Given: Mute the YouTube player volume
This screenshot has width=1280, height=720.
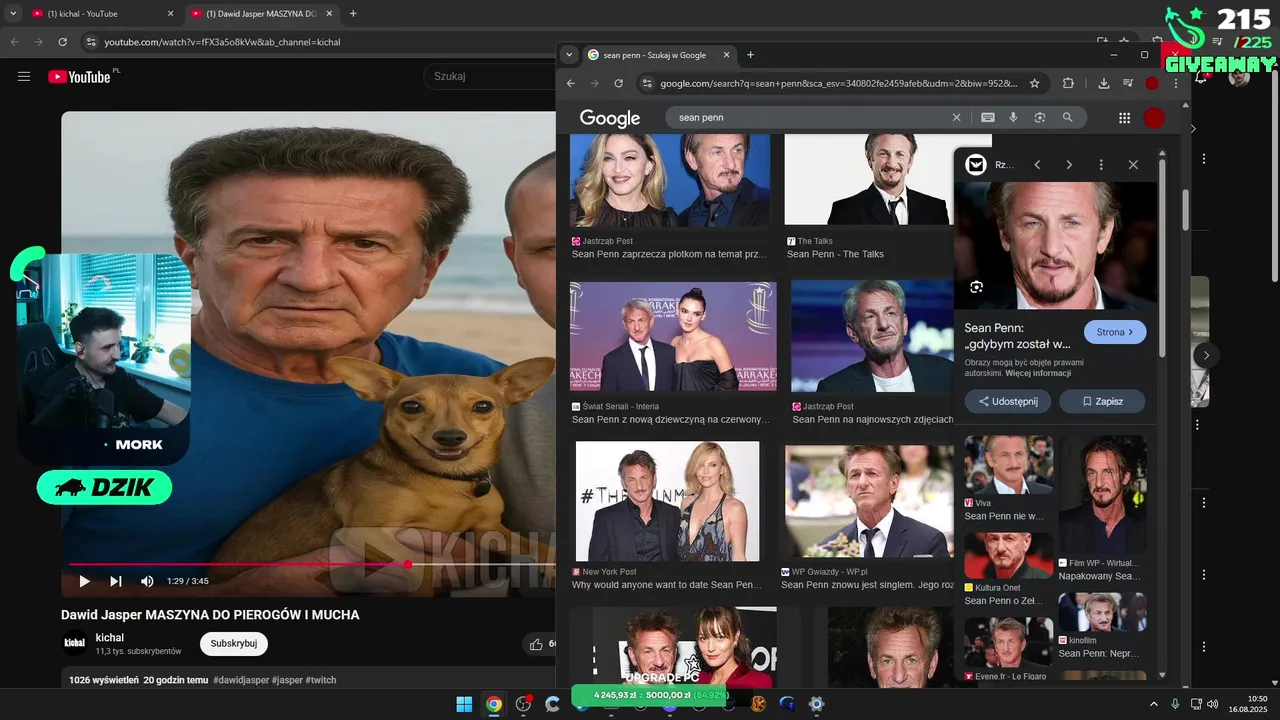Looking at the screenshot, I should 147,581.
